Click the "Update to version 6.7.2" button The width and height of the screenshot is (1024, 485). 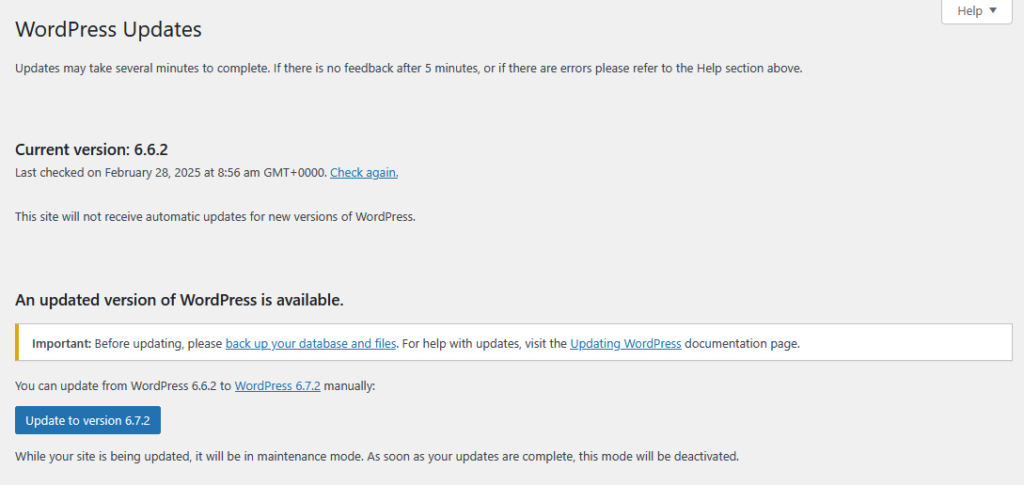click(88, 420)
